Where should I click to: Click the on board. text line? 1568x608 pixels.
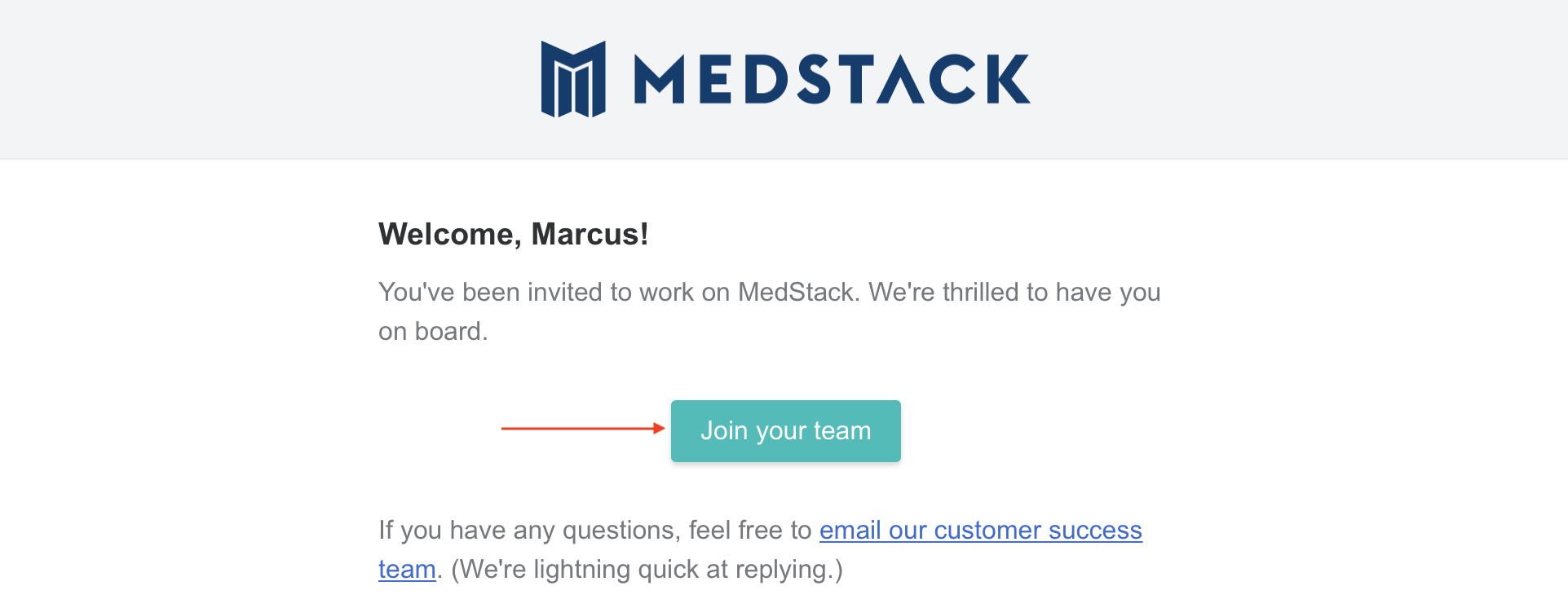point(433,332)
